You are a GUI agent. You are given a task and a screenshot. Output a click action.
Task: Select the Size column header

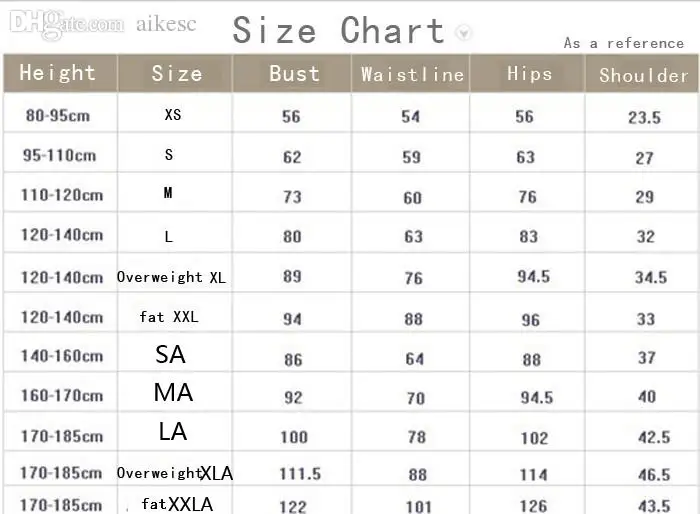[x=175, y=74]
